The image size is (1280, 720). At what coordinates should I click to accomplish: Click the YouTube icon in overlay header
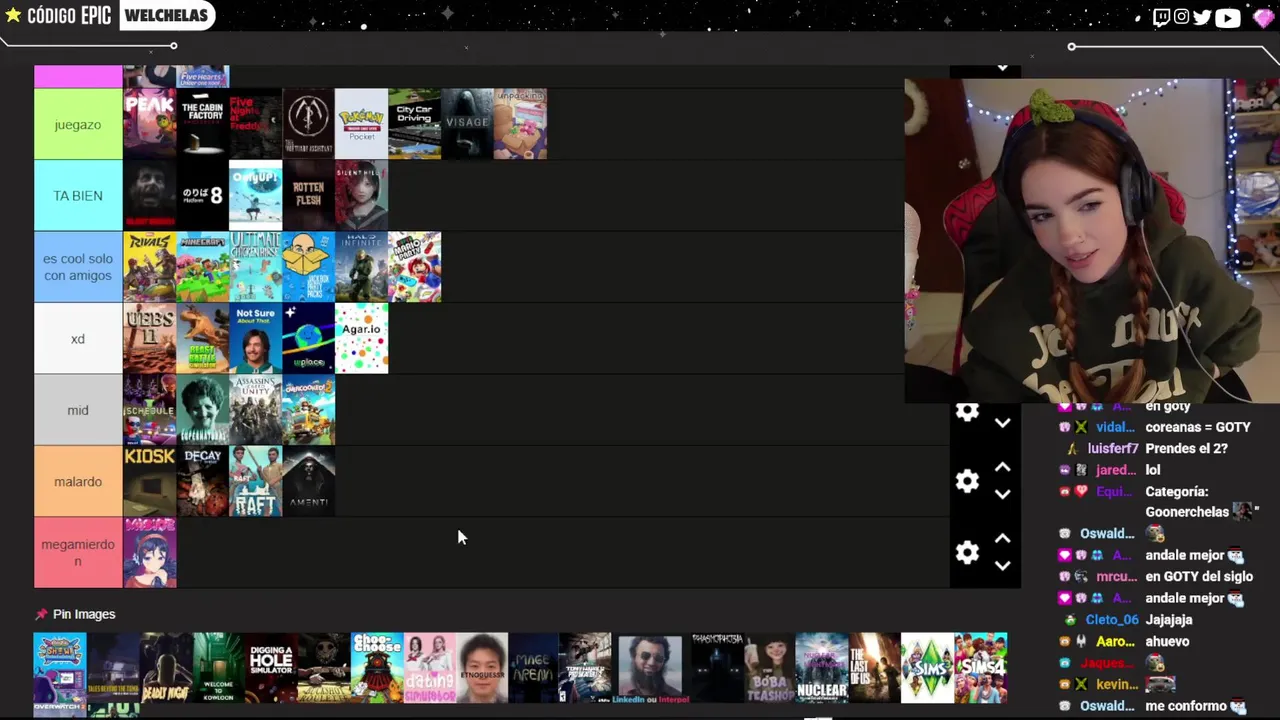(1228, 17)
